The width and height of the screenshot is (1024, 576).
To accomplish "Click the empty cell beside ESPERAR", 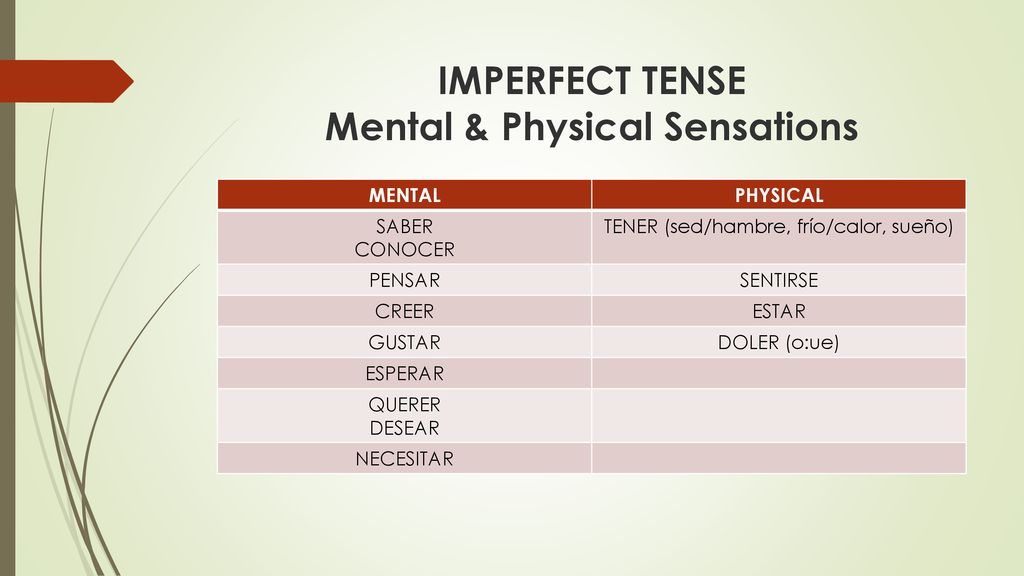I will (778, 374).
